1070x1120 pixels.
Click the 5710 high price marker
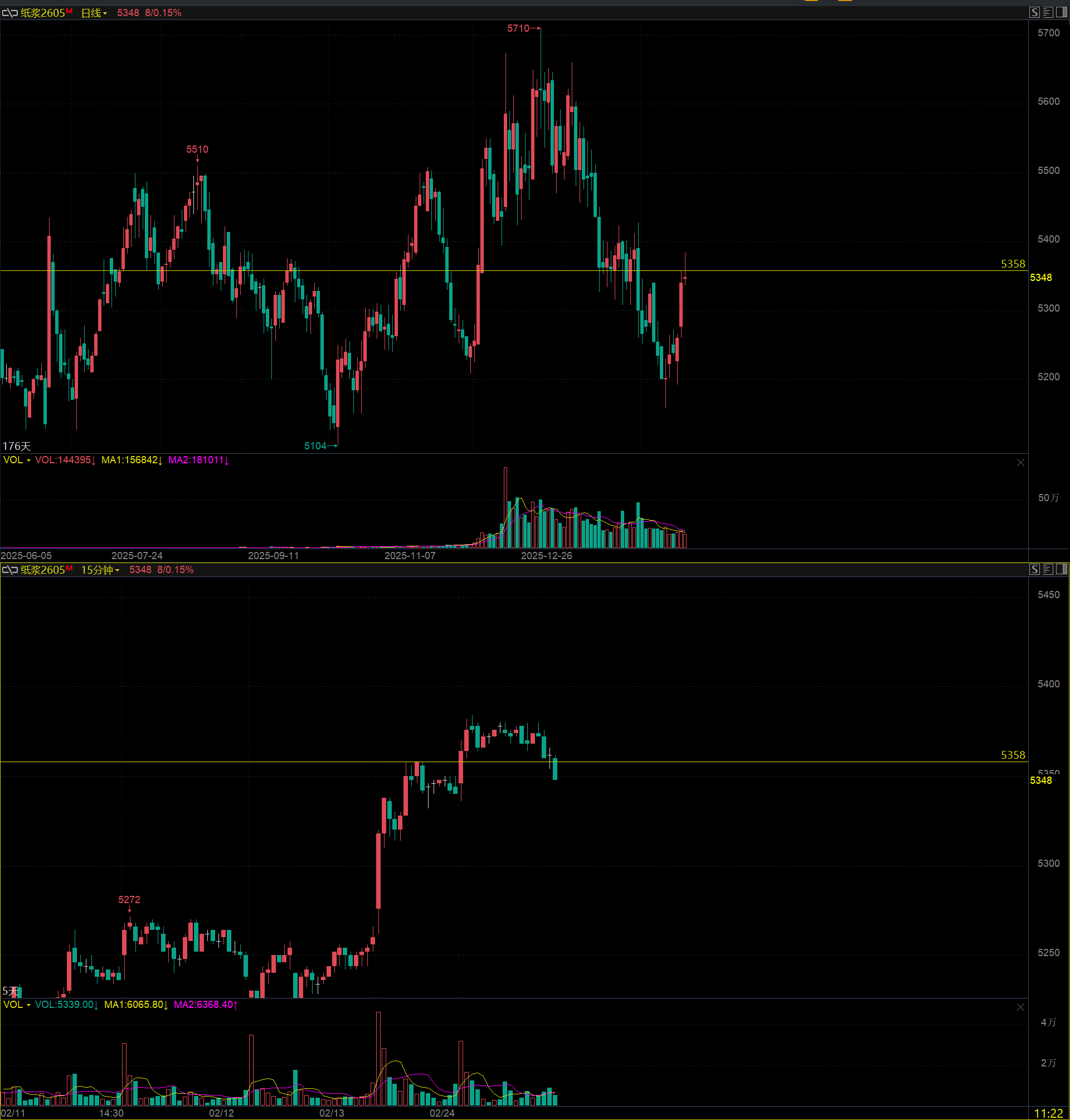518,28
